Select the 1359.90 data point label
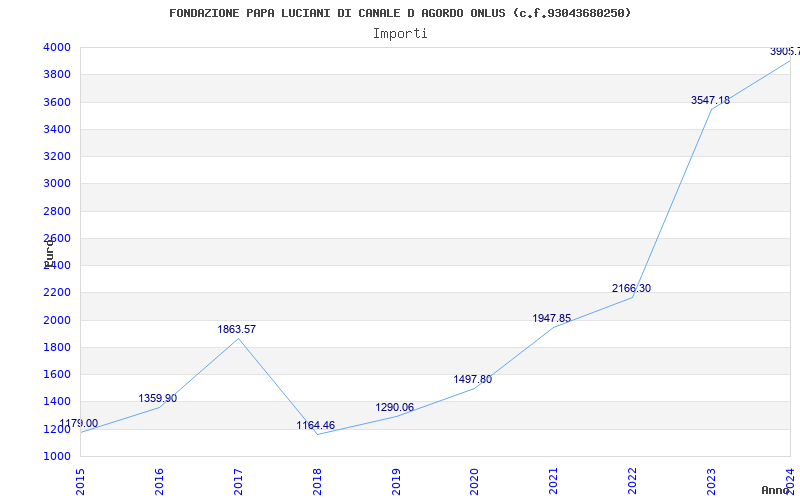The width and height of the screenshot is (800, 500). point(158,398)
